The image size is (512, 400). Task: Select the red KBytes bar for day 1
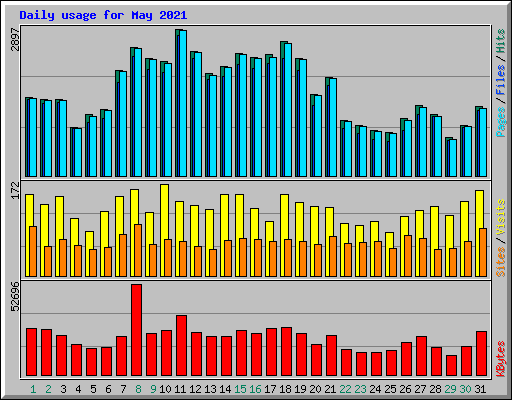click(x=31, y=352)
